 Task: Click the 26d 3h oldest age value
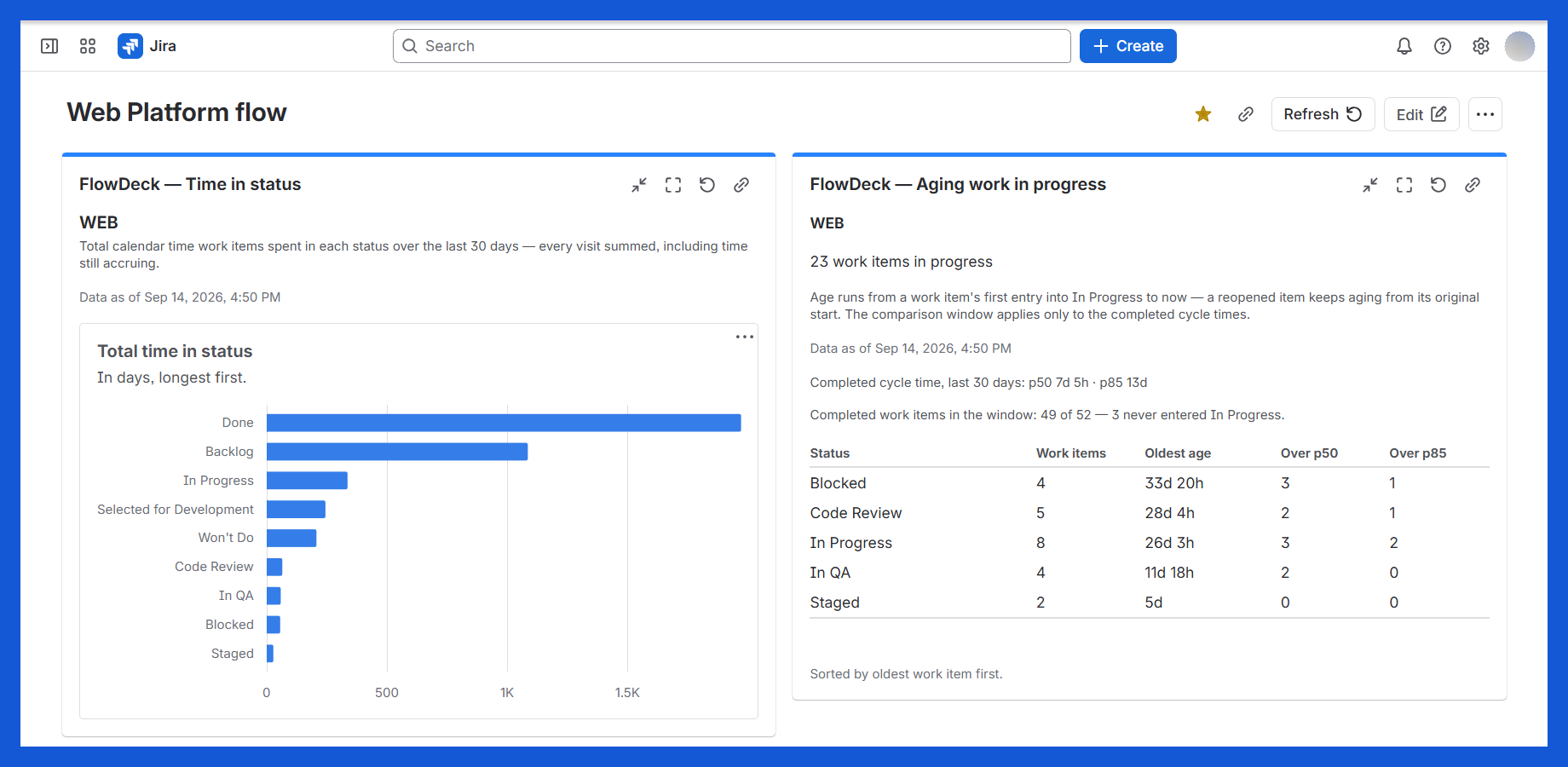pyautogui.click(x=1169, y=543)
